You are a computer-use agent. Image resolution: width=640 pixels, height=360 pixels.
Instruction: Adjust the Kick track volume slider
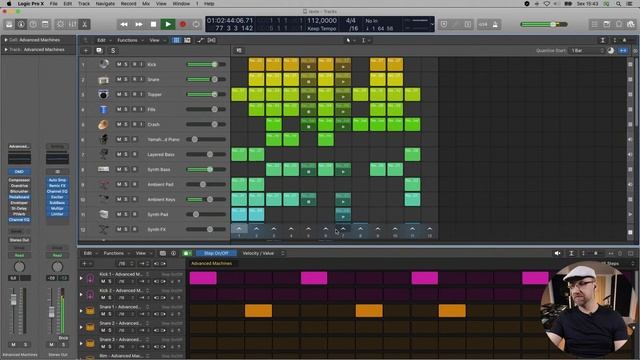(206, 64)
